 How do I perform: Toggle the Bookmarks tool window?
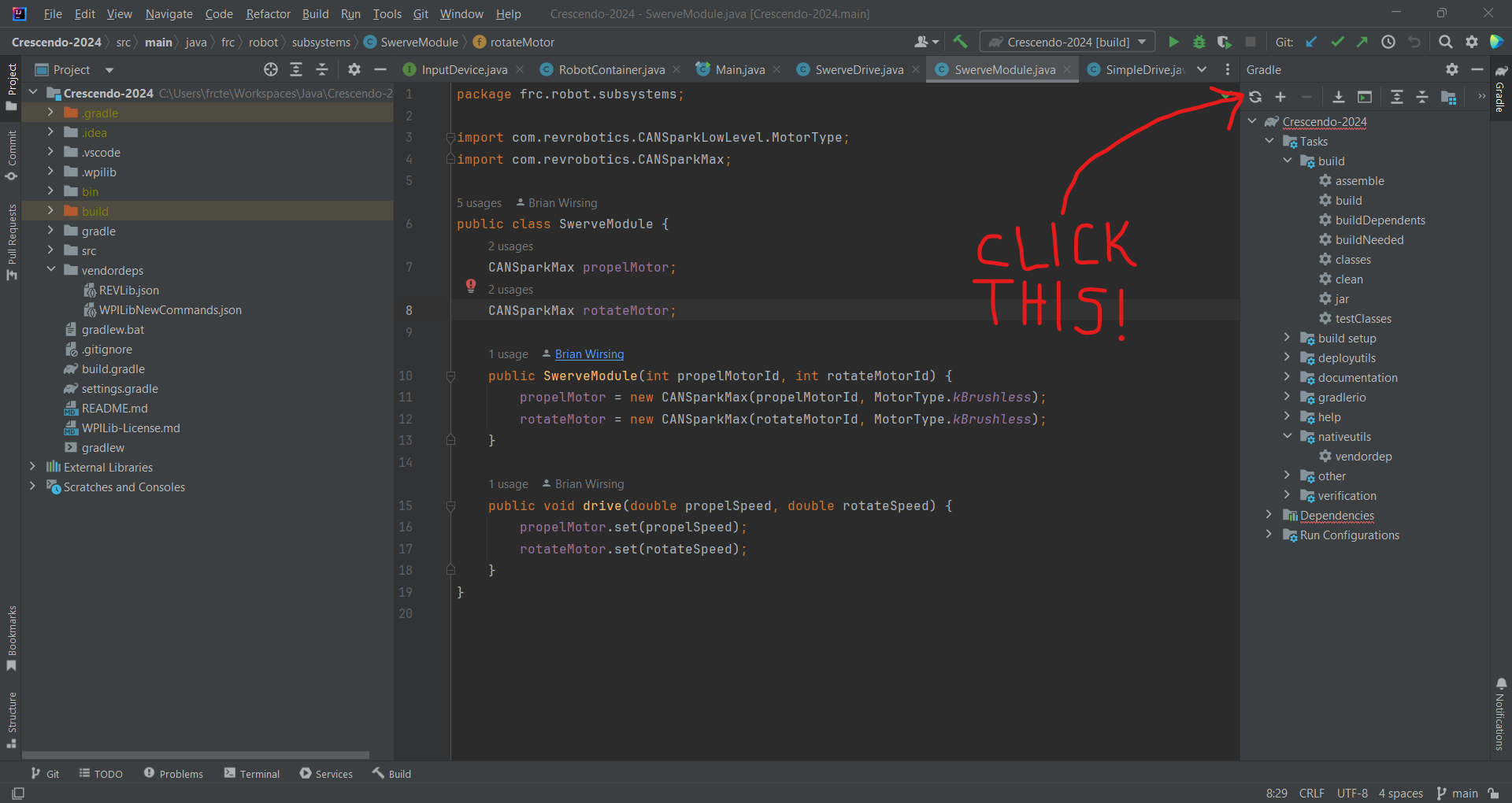[11, 638]
